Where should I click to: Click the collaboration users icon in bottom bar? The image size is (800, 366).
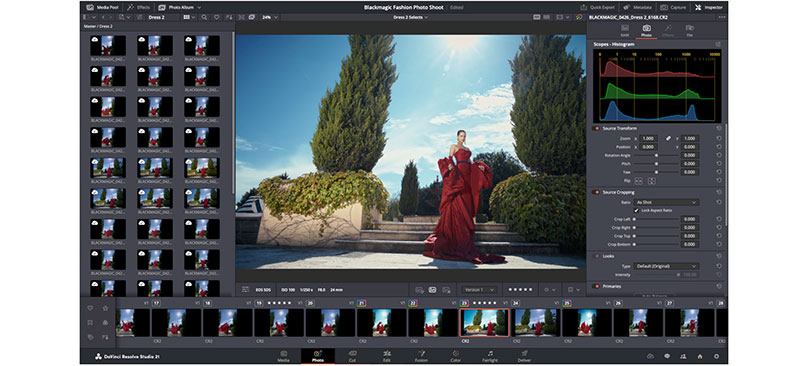coord(683,356)
